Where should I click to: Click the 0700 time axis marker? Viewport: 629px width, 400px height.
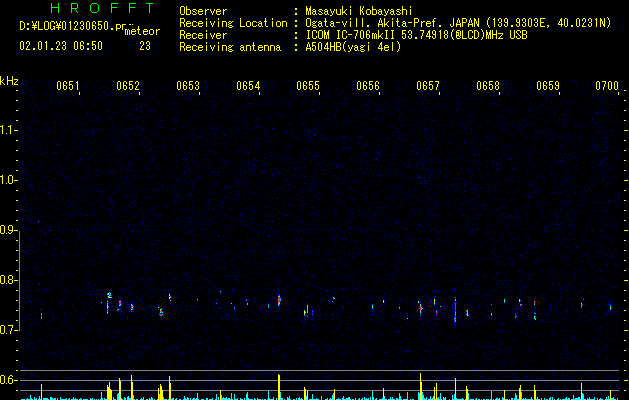(607, 86)
